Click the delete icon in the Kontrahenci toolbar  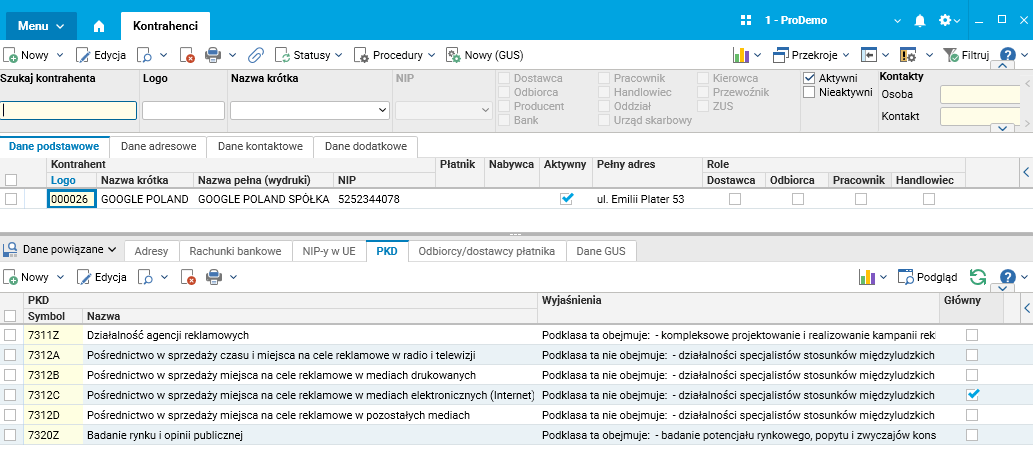point(187,55)
